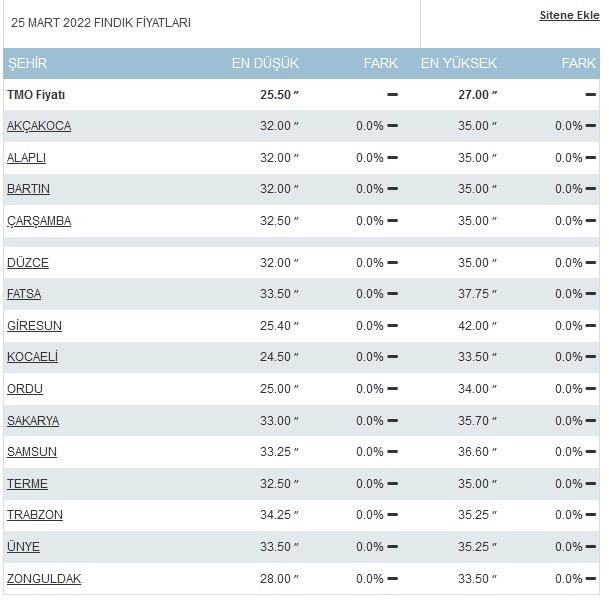The width and height of the screenshot is (609, 607).
Task: Click the EN DÜŞÜK column header
Action: [265, 63]
